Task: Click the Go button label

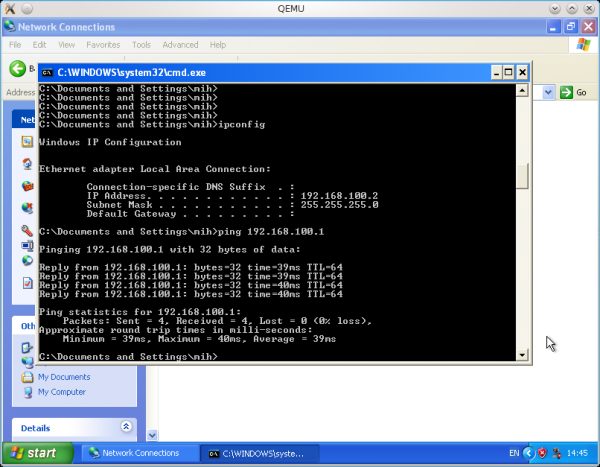Action: tap(581, 92)
